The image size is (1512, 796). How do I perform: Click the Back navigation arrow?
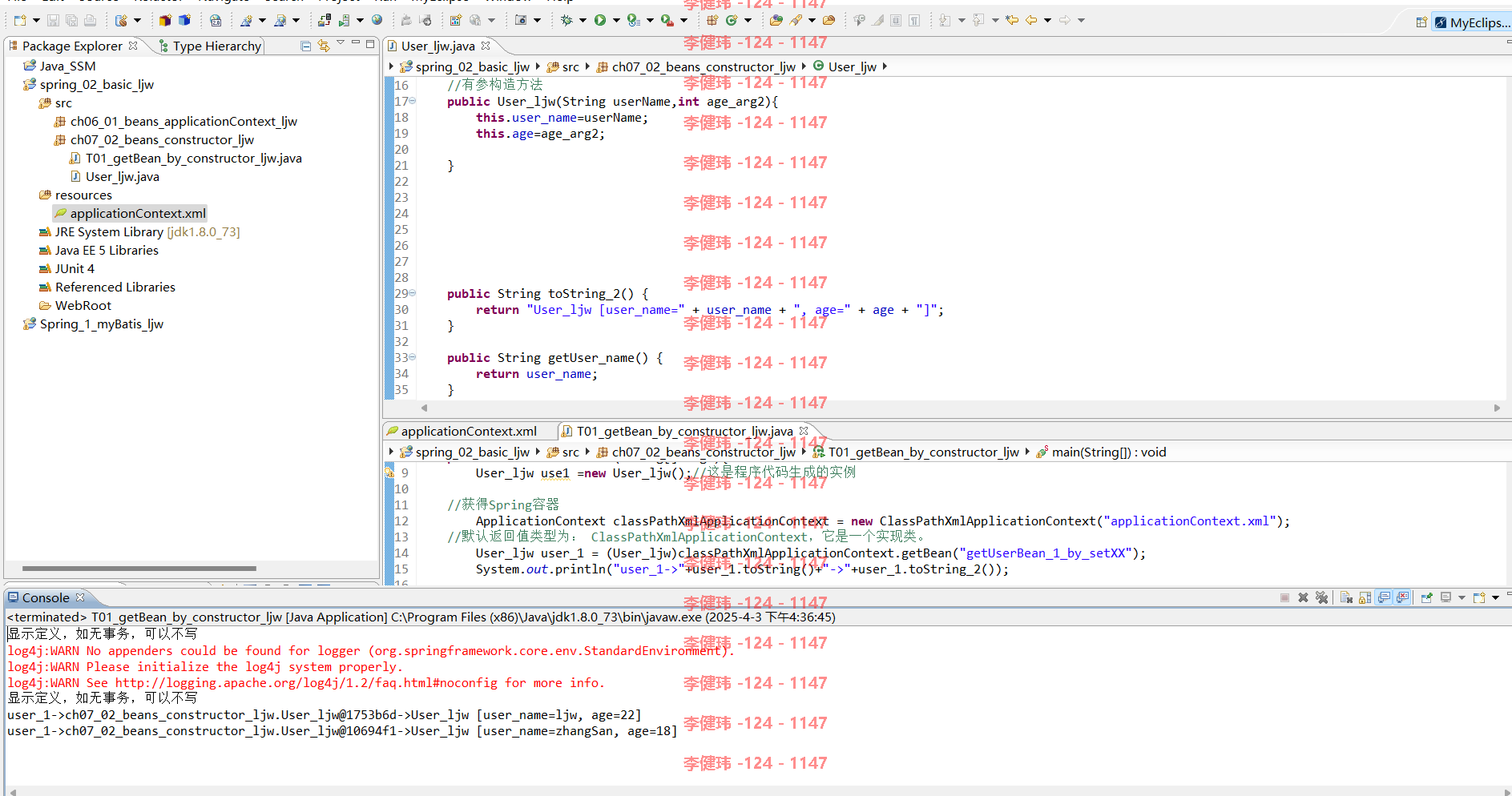[1031, 20]
